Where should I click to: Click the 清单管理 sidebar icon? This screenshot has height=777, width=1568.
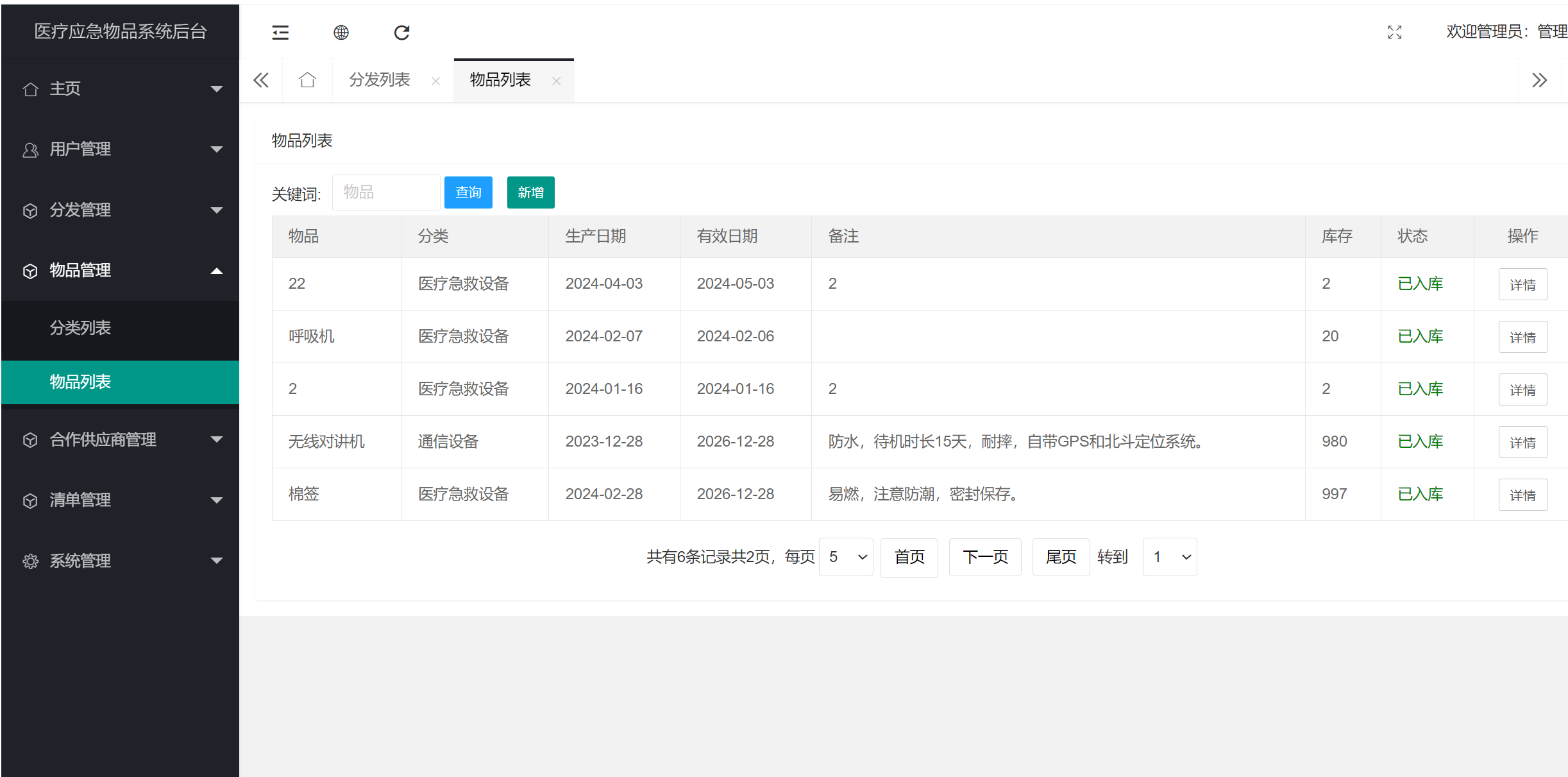[x=30, y=500]
